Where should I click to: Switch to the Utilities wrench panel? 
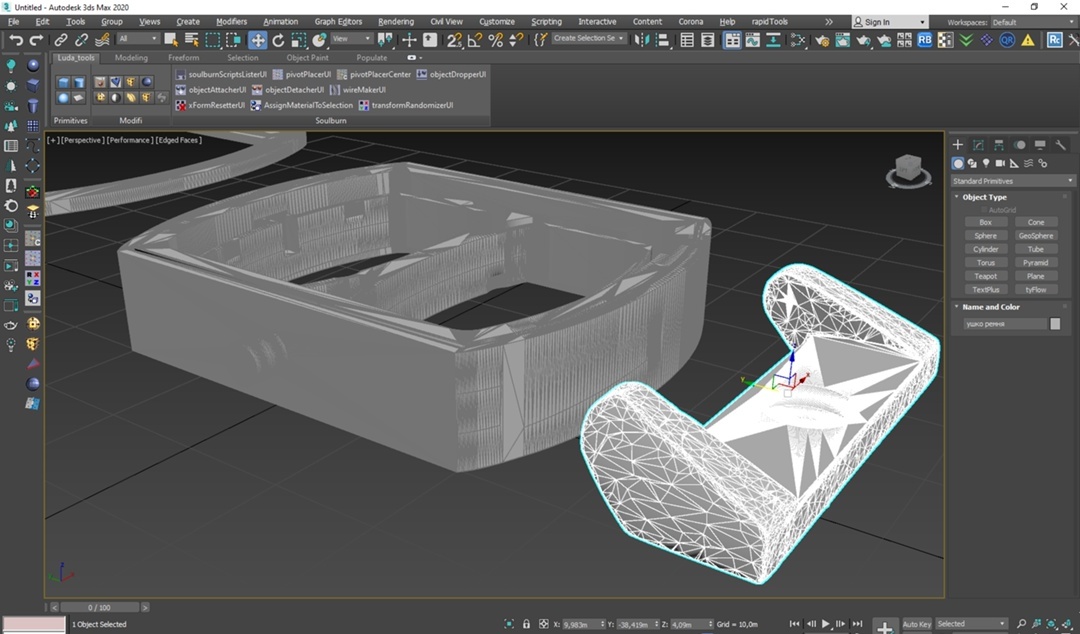coord(1061,145)
